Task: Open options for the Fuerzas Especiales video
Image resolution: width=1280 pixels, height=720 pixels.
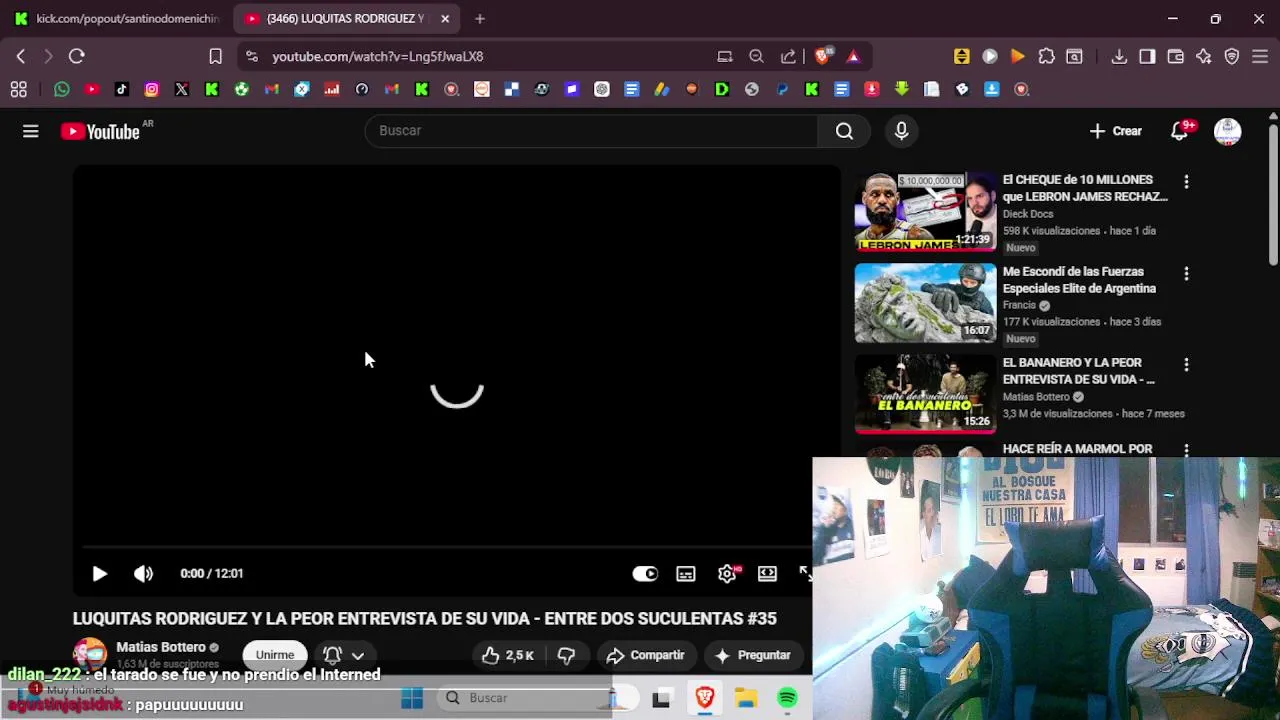Action: tap(1186, 274)
